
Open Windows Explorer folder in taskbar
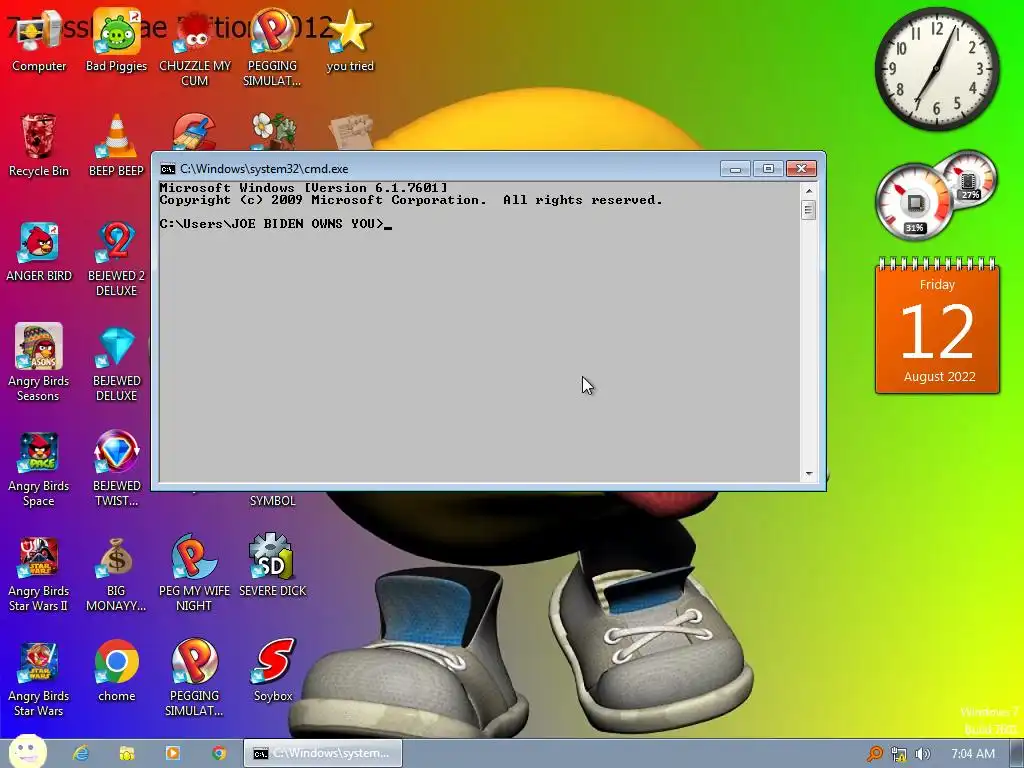pyautogui.click(x=127, y=753)
